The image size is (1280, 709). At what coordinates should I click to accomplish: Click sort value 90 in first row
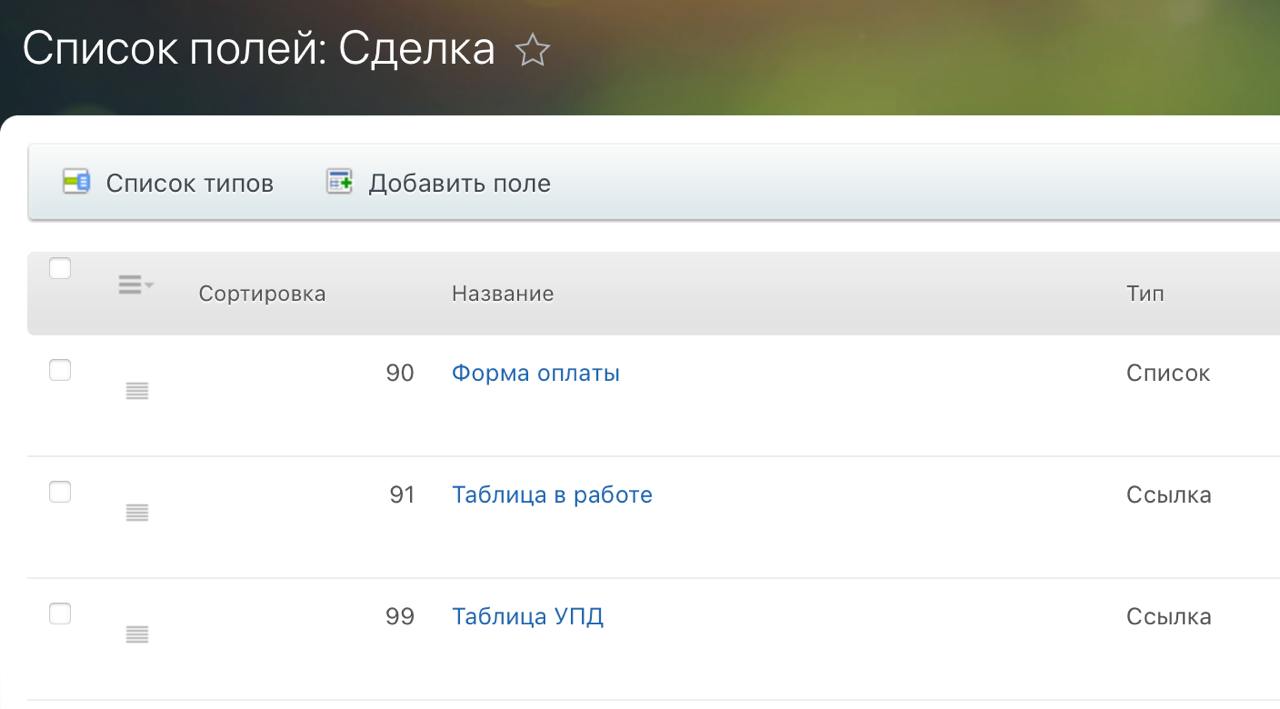(x=400, y=373)
